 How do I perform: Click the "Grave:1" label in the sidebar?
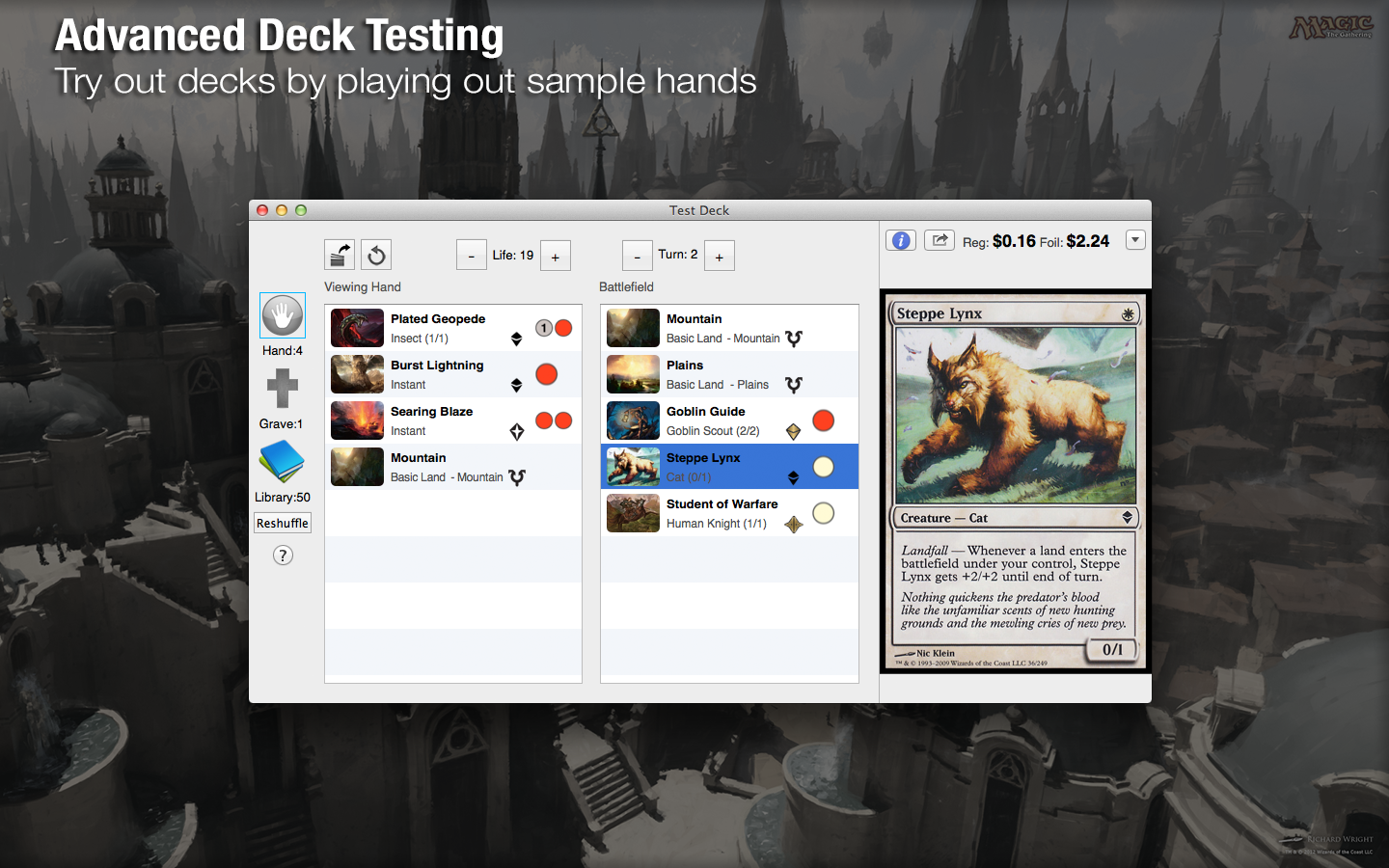coord(281,423)
